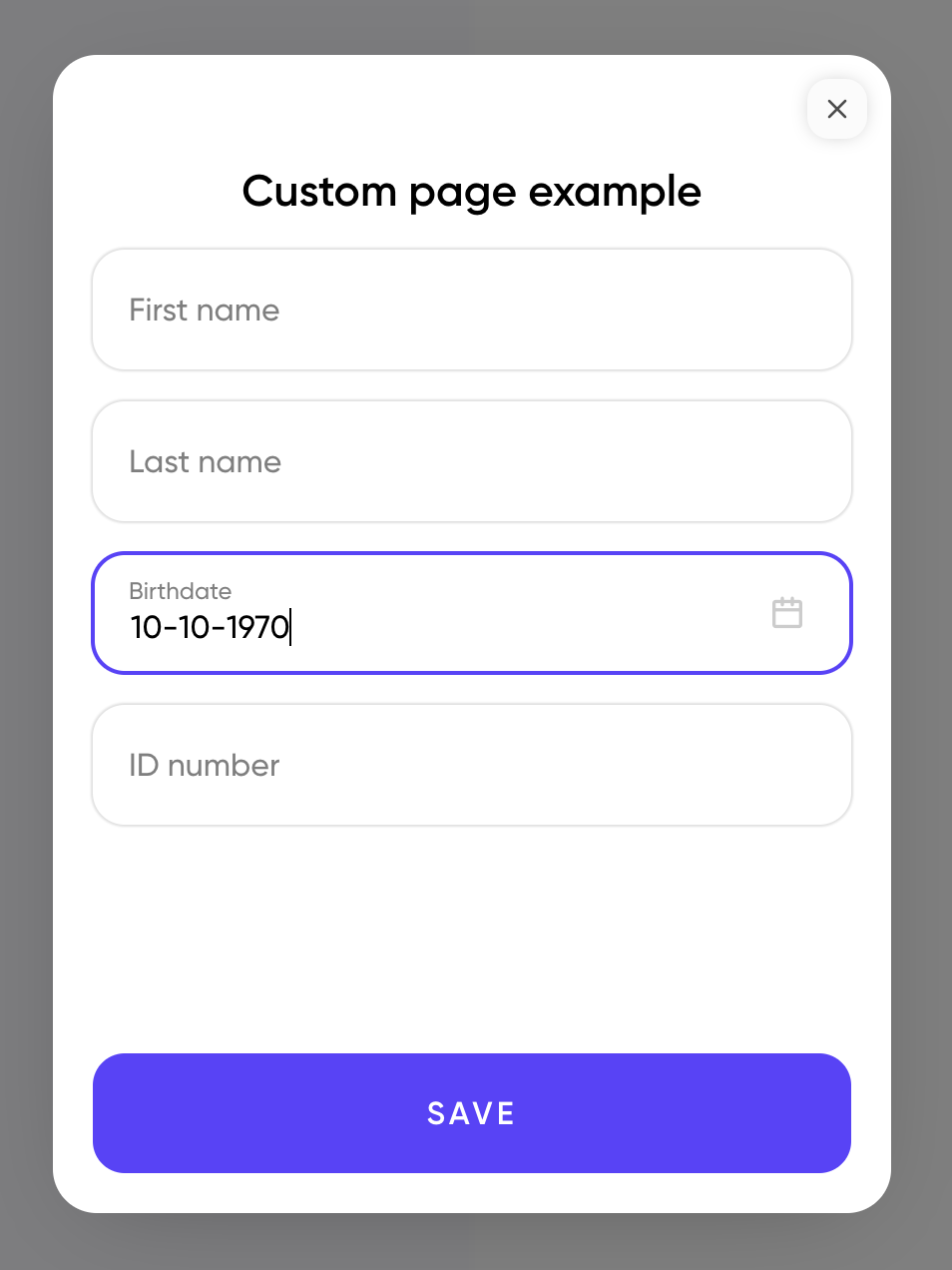Click the blank area above SAVE

click(x=471, y=939)
